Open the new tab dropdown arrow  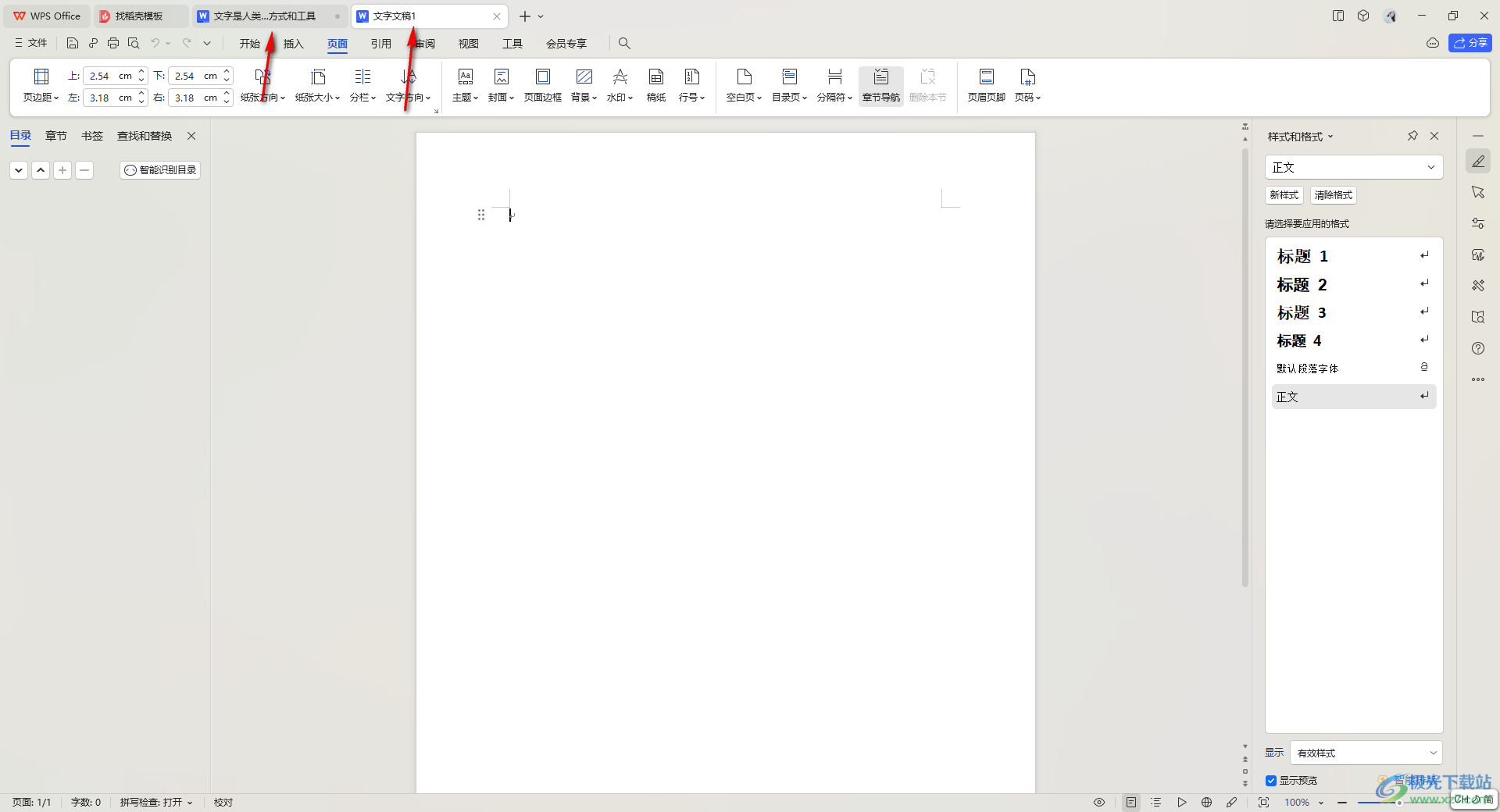[x=541, y=16]
